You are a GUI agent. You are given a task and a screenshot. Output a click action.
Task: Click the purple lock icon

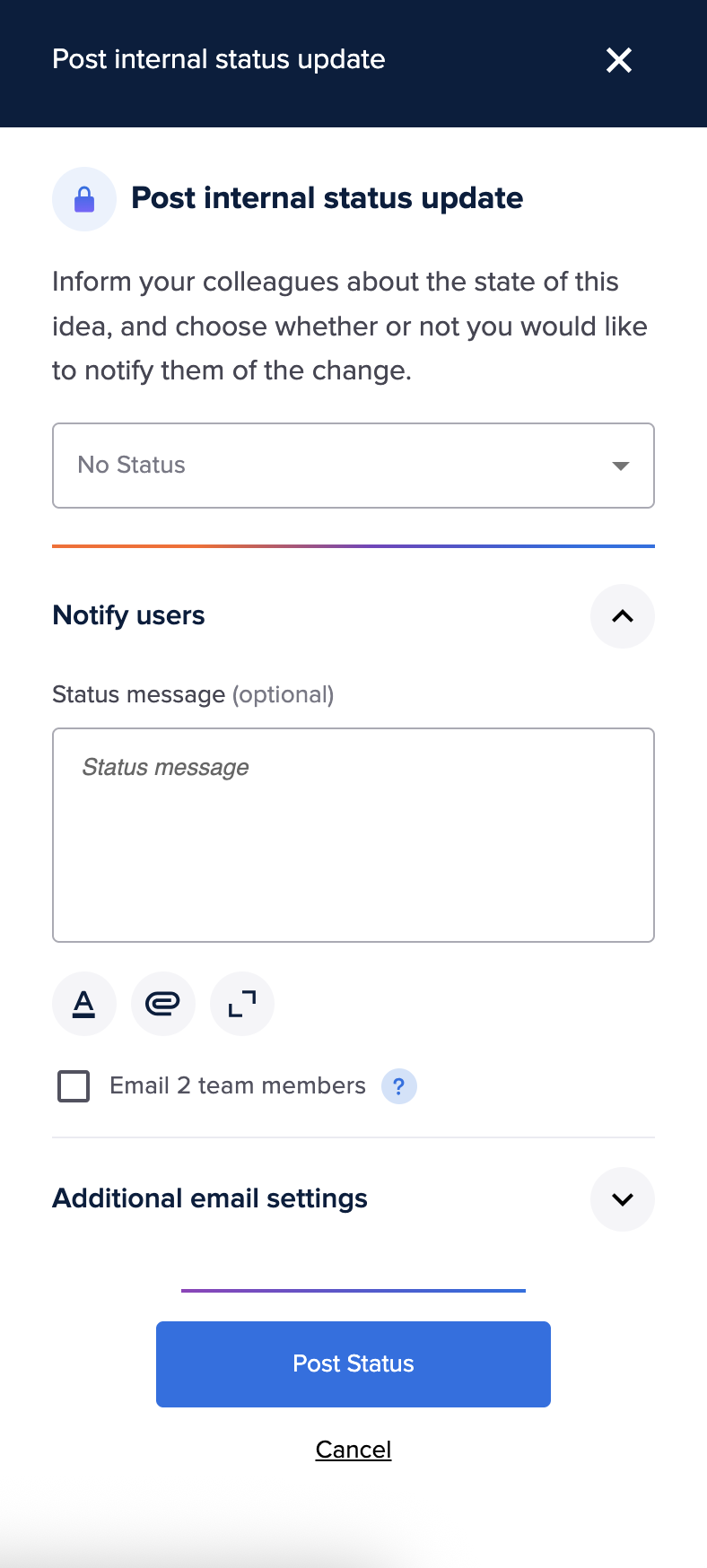[x=84, y=199]
